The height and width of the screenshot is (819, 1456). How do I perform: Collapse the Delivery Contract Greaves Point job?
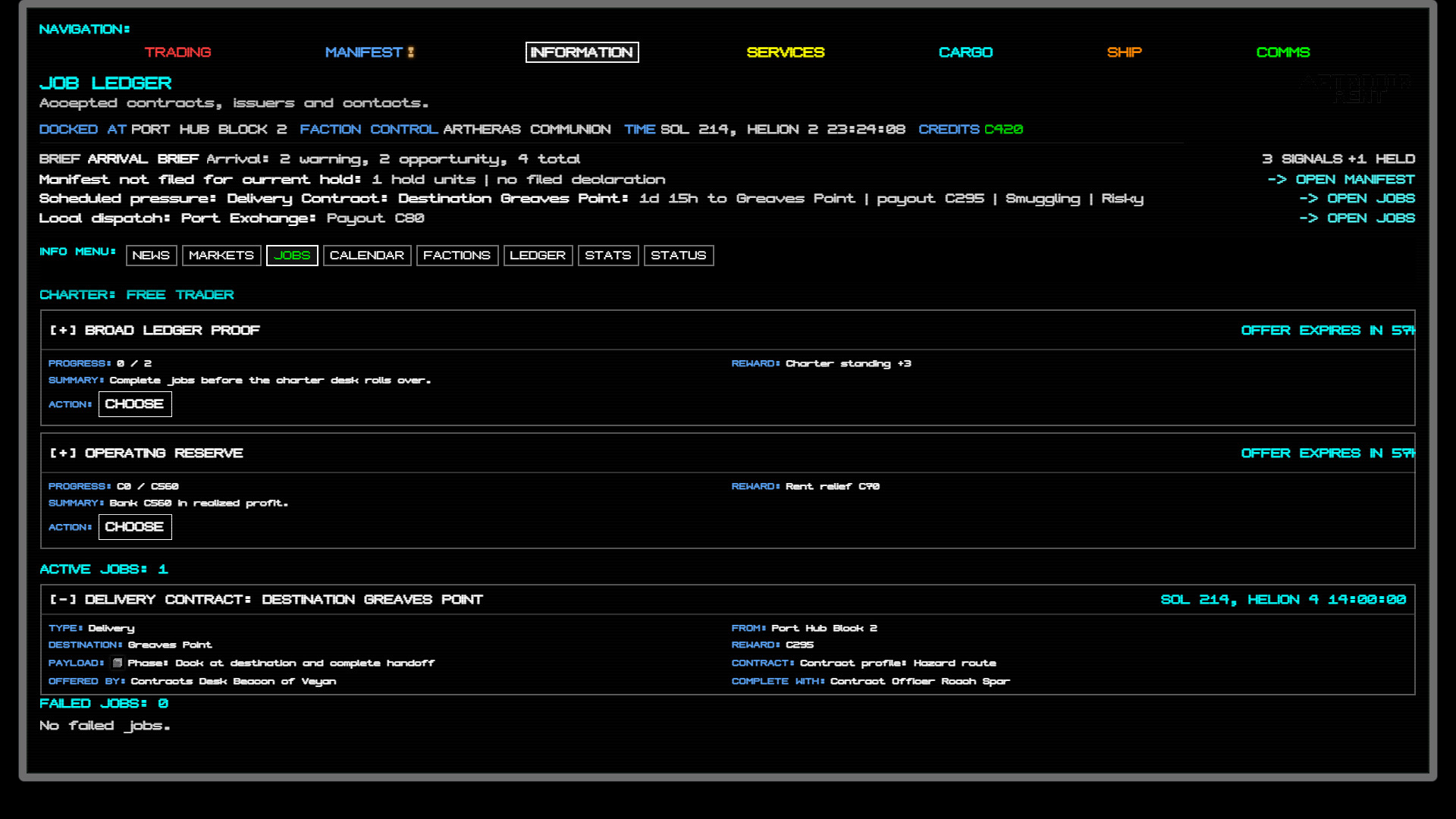click(63, 600)
